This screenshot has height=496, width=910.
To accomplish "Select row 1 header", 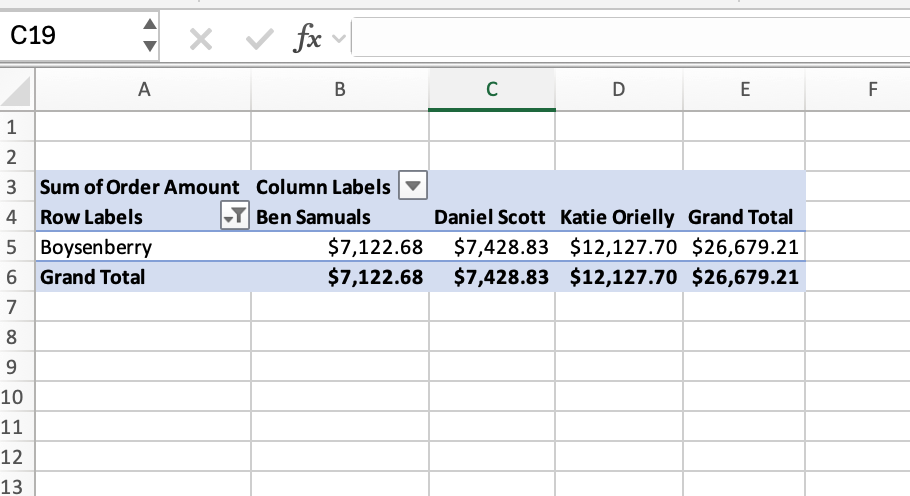I will coord(17,126).
